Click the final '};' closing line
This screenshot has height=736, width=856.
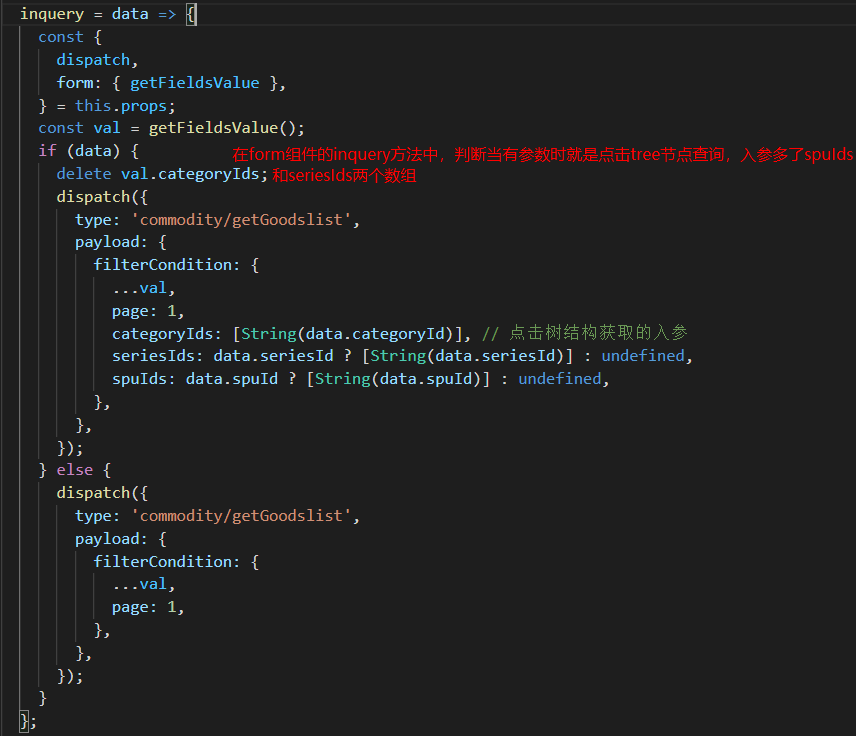(28, 721)
